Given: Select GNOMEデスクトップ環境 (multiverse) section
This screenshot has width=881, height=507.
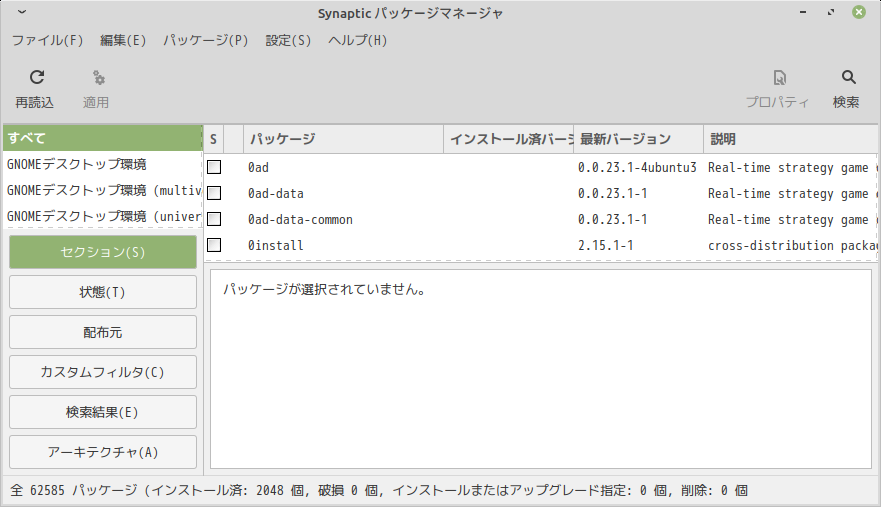Looking at the screenshot, I should click(x=102, y=191).
